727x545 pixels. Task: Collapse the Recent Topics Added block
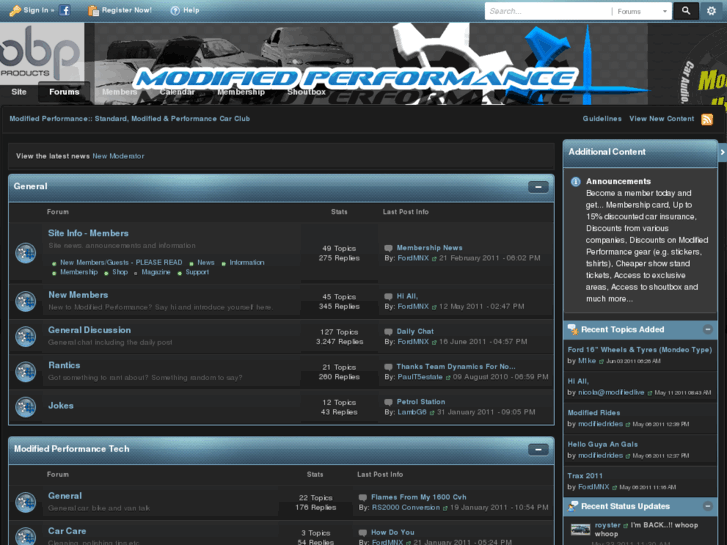coord(708,329)
